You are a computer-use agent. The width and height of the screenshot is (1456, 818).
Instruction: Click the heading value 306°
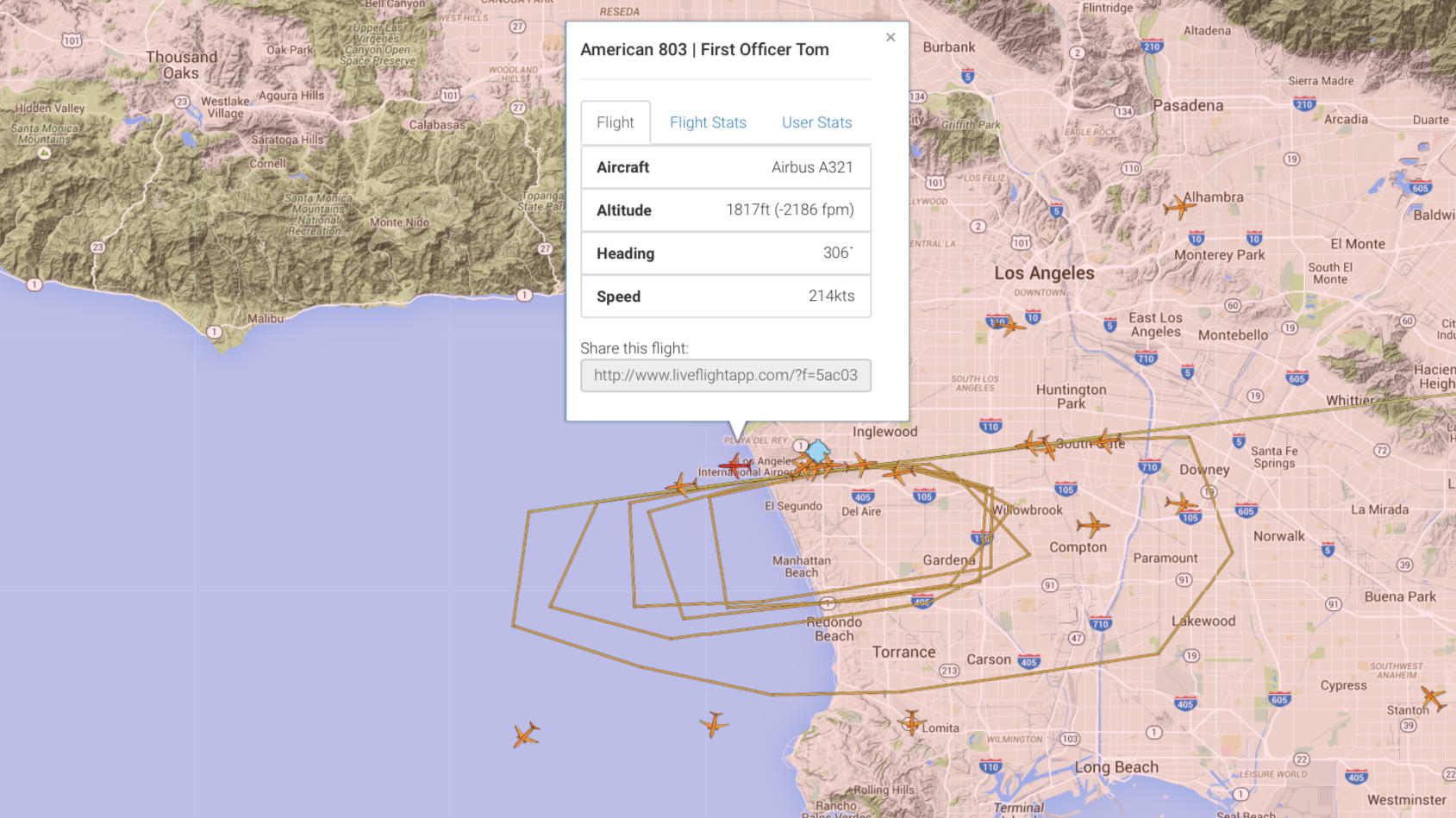(838, 253)
